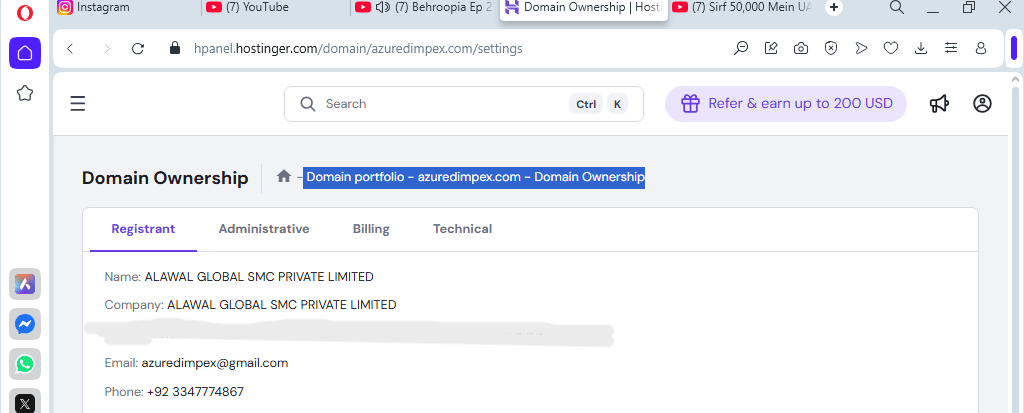Go back to previous page

[71, 48]
